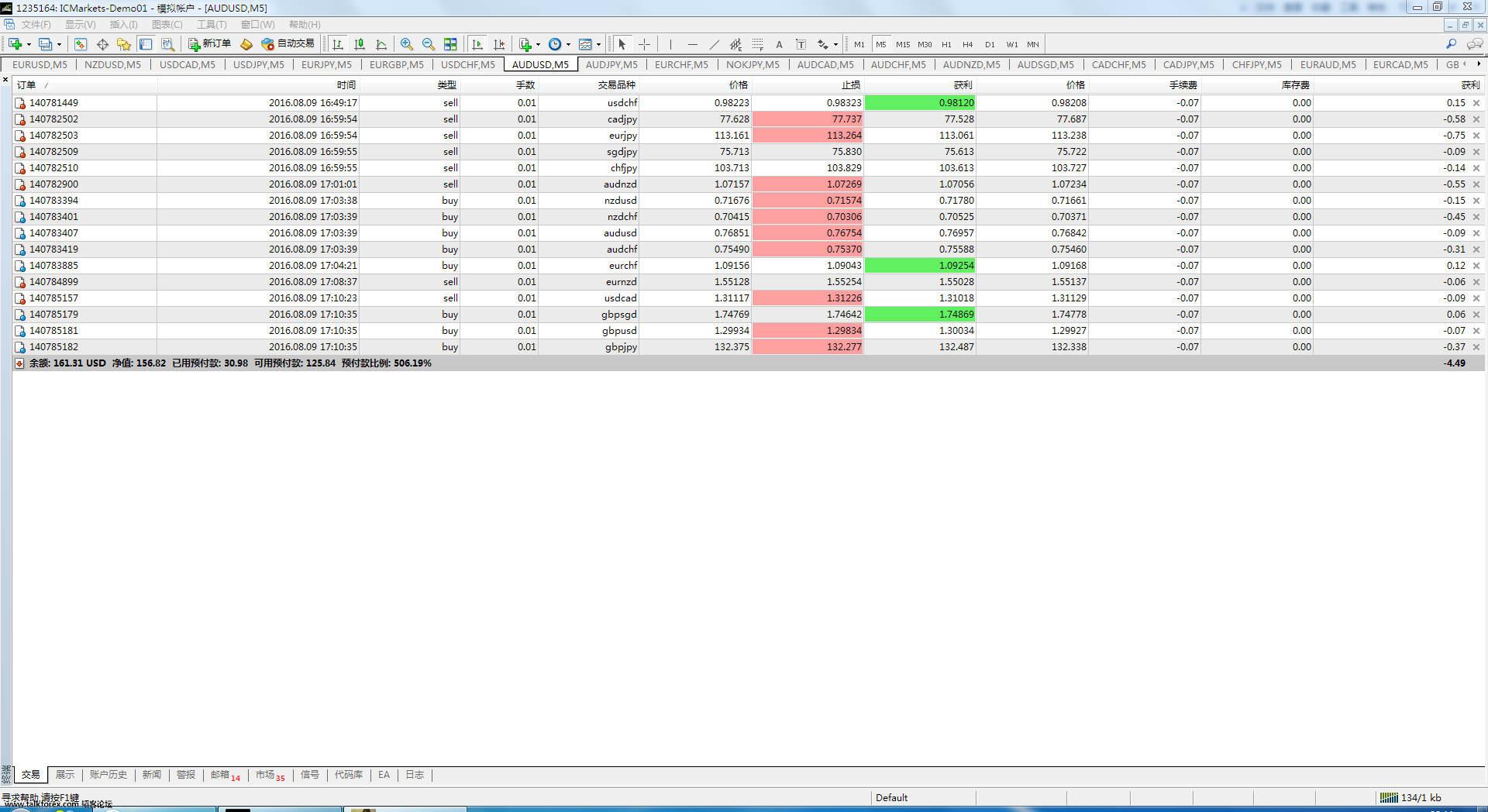Switch chart type to candlesticks
The height and width of the screenshot is (812, 1488).
360,44
